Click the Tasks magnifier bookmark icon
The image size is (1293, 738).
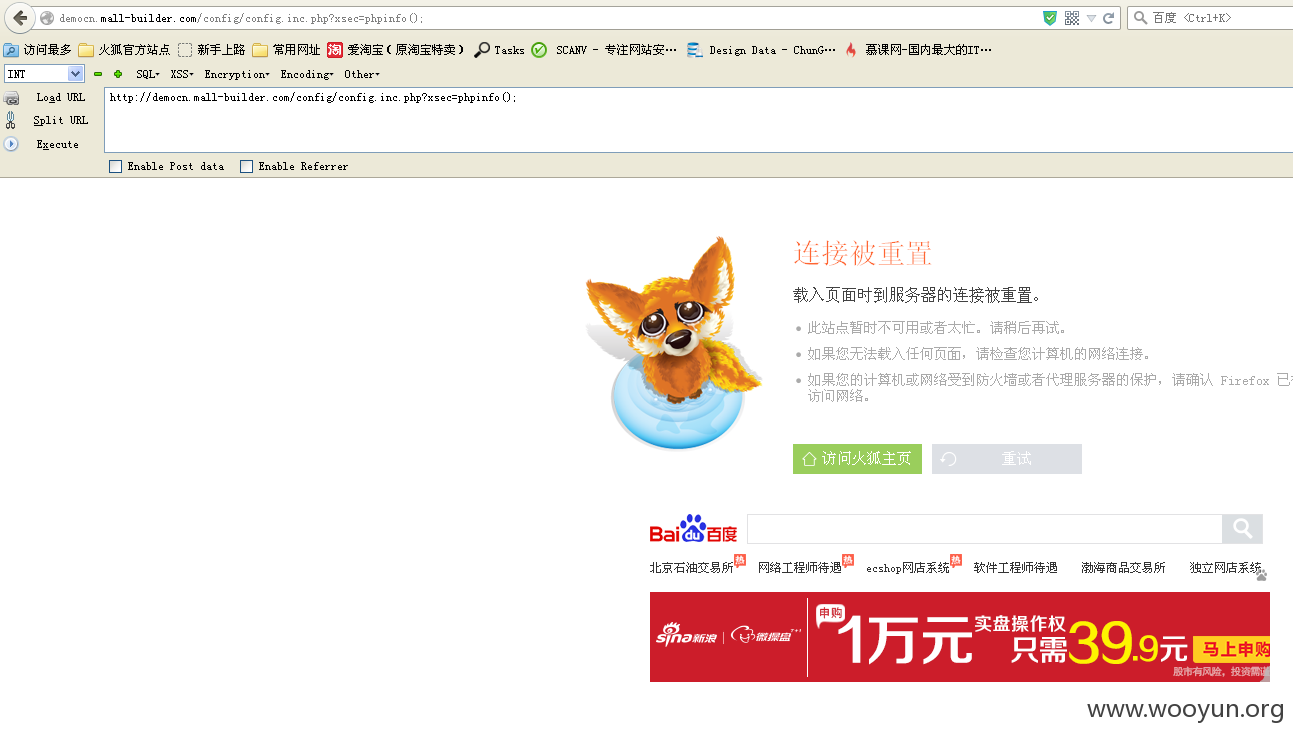(x=482, y=50)
